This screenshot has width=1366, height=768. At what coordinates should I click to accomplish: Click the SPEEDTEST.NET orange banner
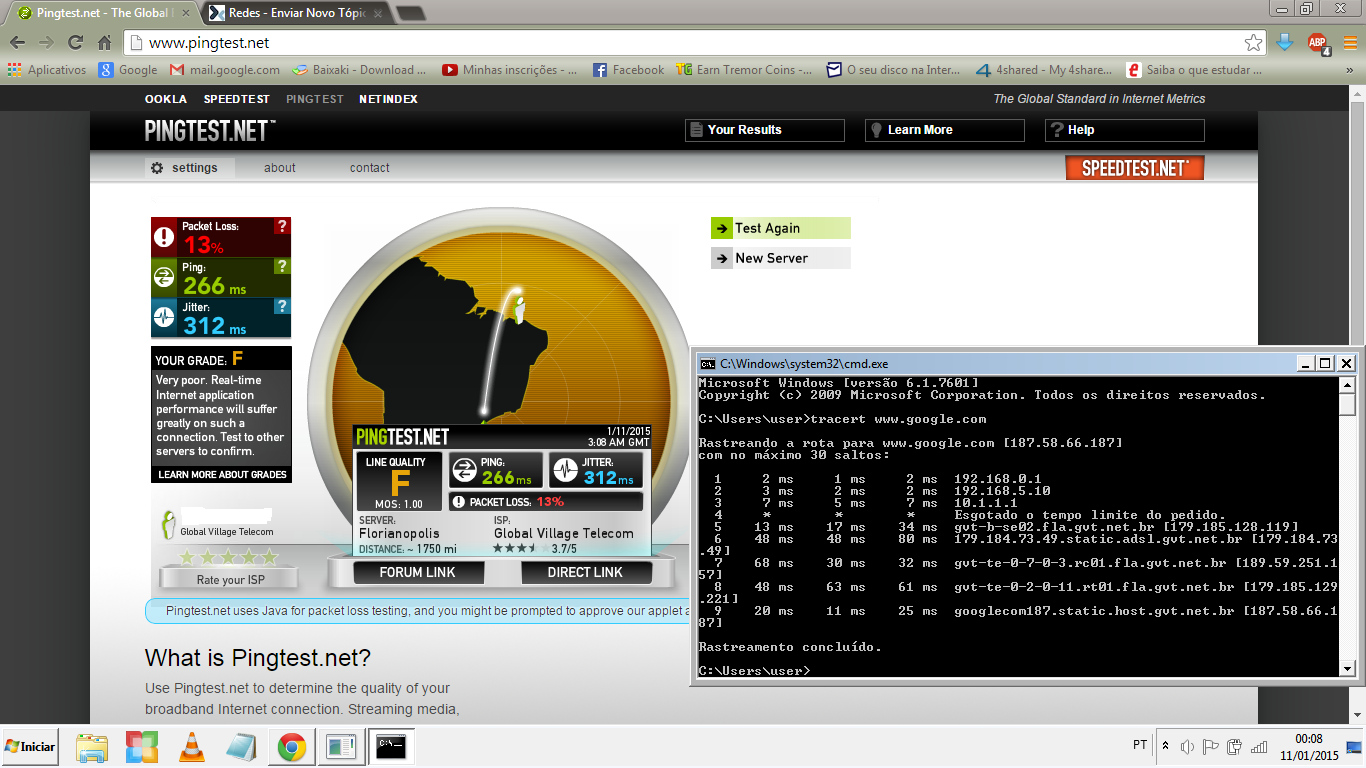coord(1135,168)
